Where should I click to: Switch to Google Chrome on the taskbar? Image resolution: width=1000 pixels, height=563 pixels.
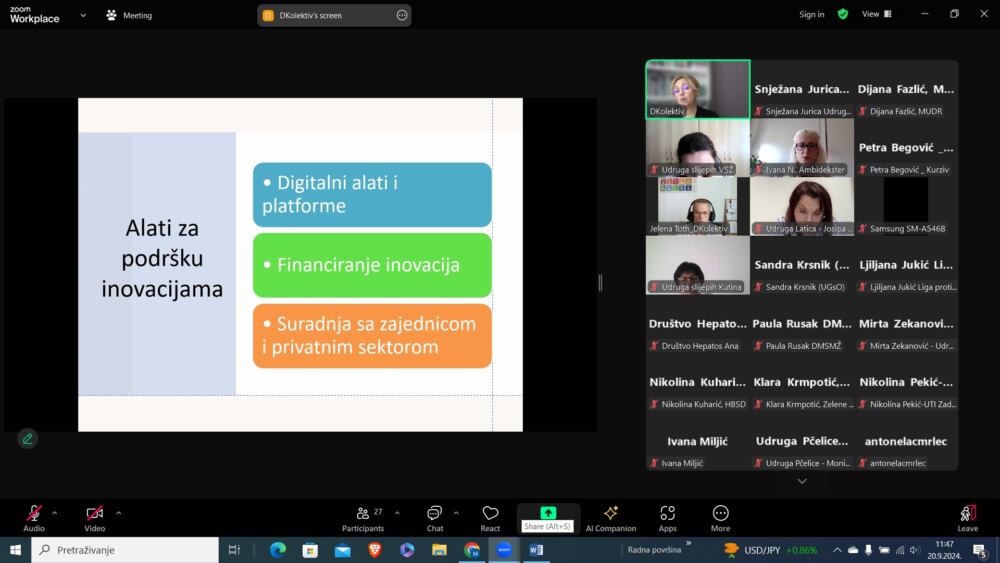coord(472,550)
